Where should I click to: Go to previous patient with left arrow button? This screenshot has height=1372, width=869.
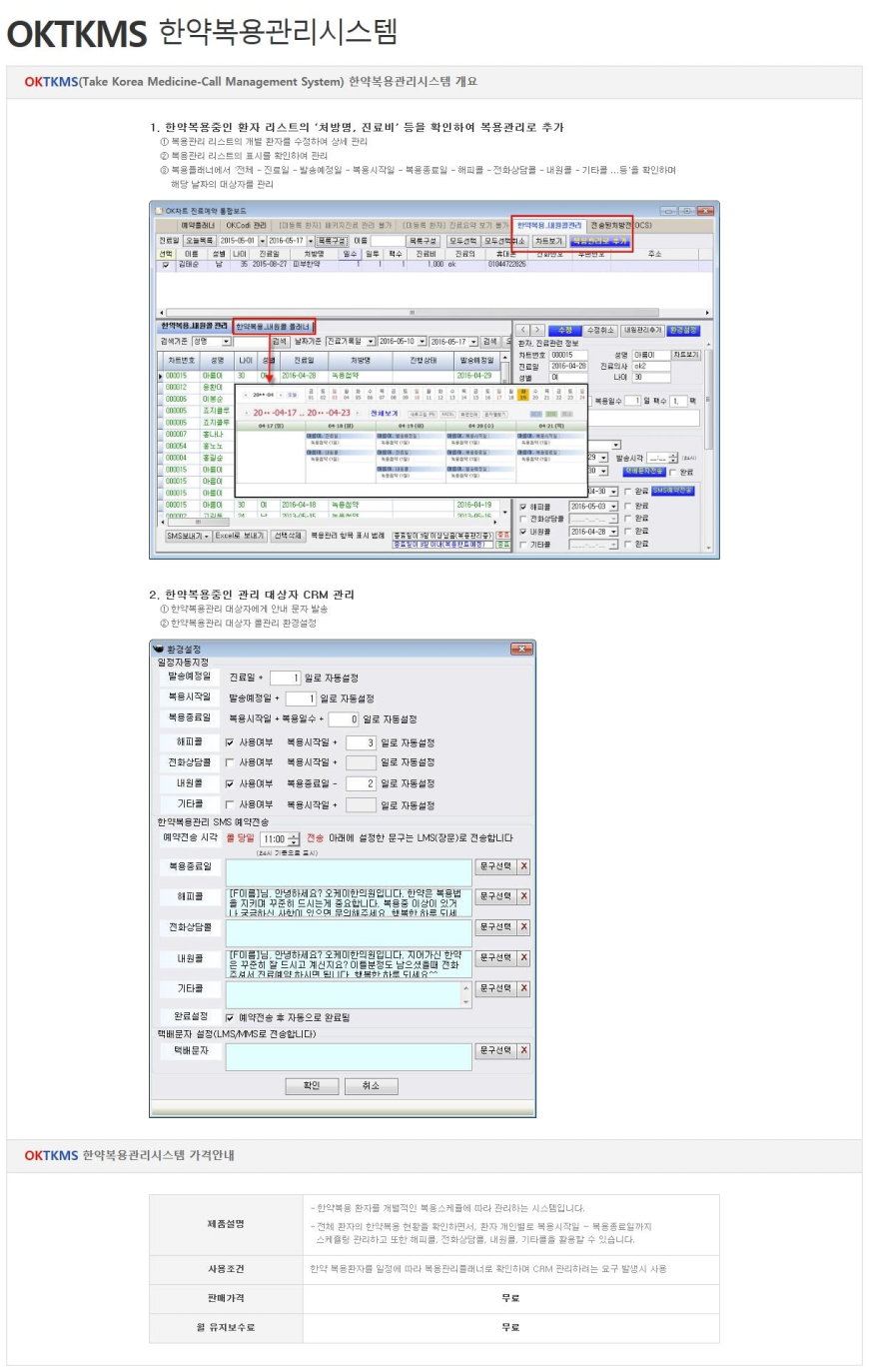[523, 330]
